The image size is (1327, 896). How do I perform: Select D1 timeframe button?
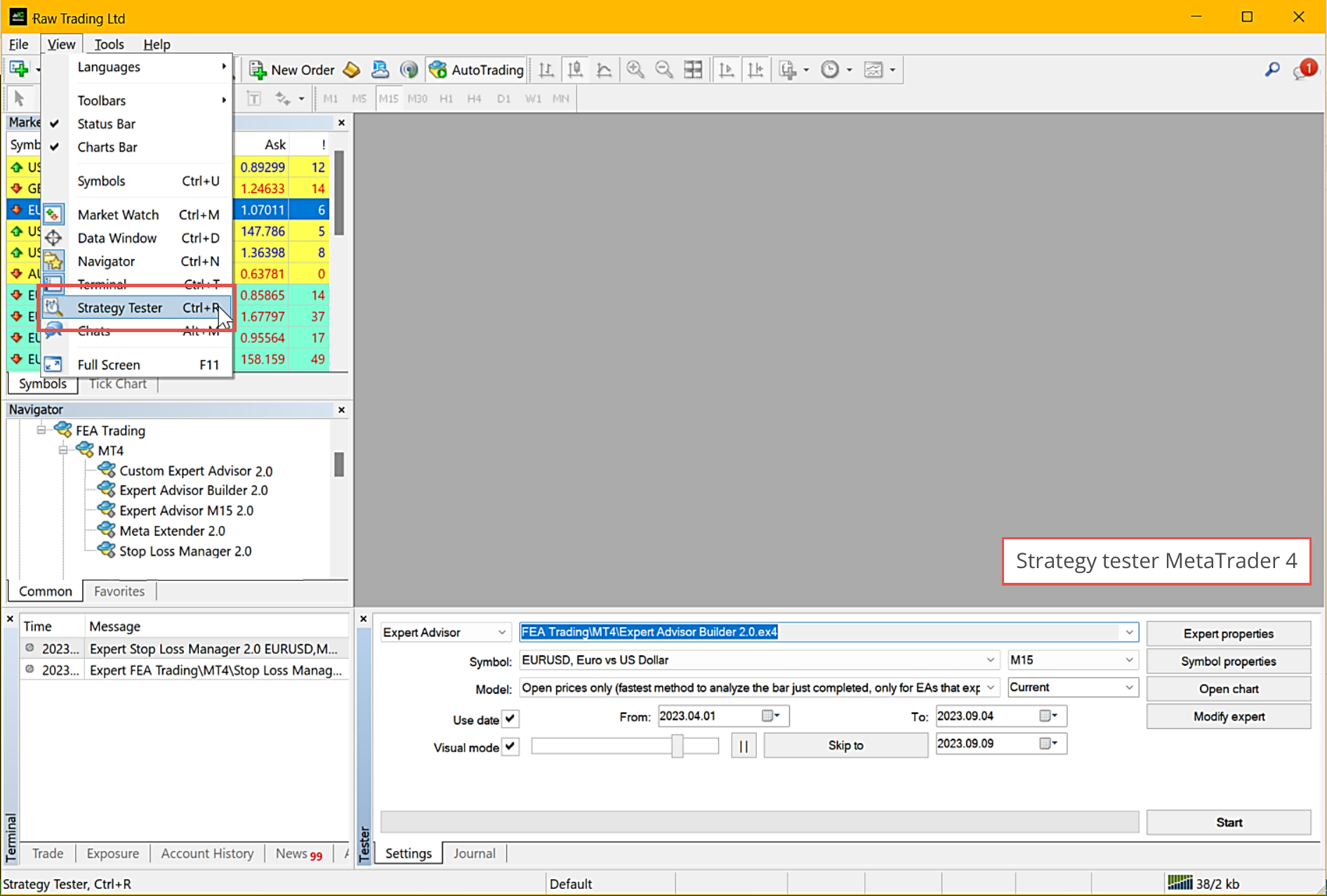503,98
